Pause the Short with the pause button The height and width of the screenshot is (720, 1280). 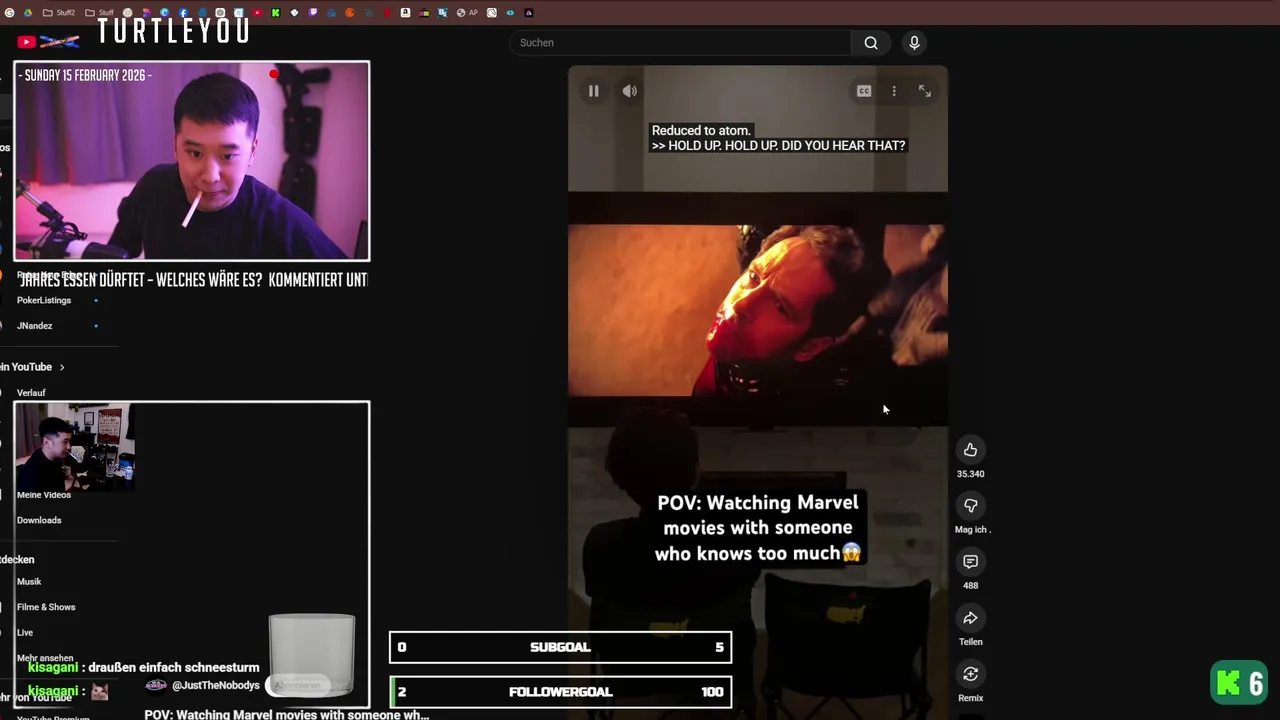pyautogui.click(x=593, y=91)
